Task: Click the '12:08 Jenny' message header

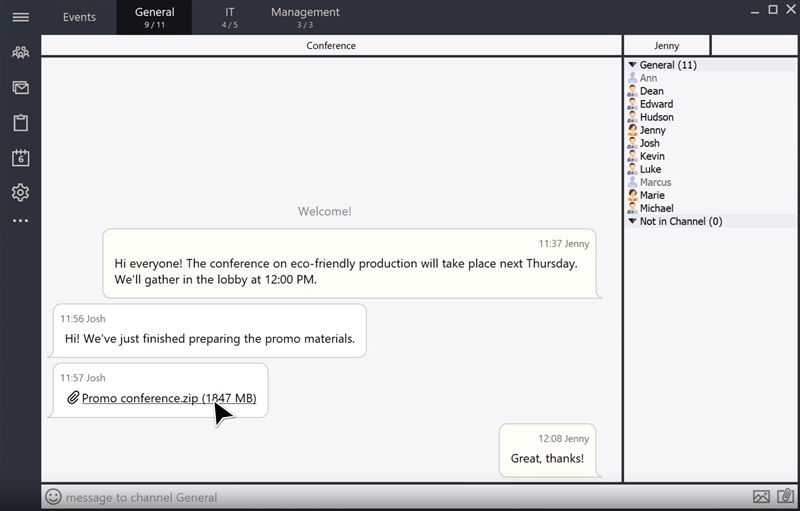Action: point(563,439)
